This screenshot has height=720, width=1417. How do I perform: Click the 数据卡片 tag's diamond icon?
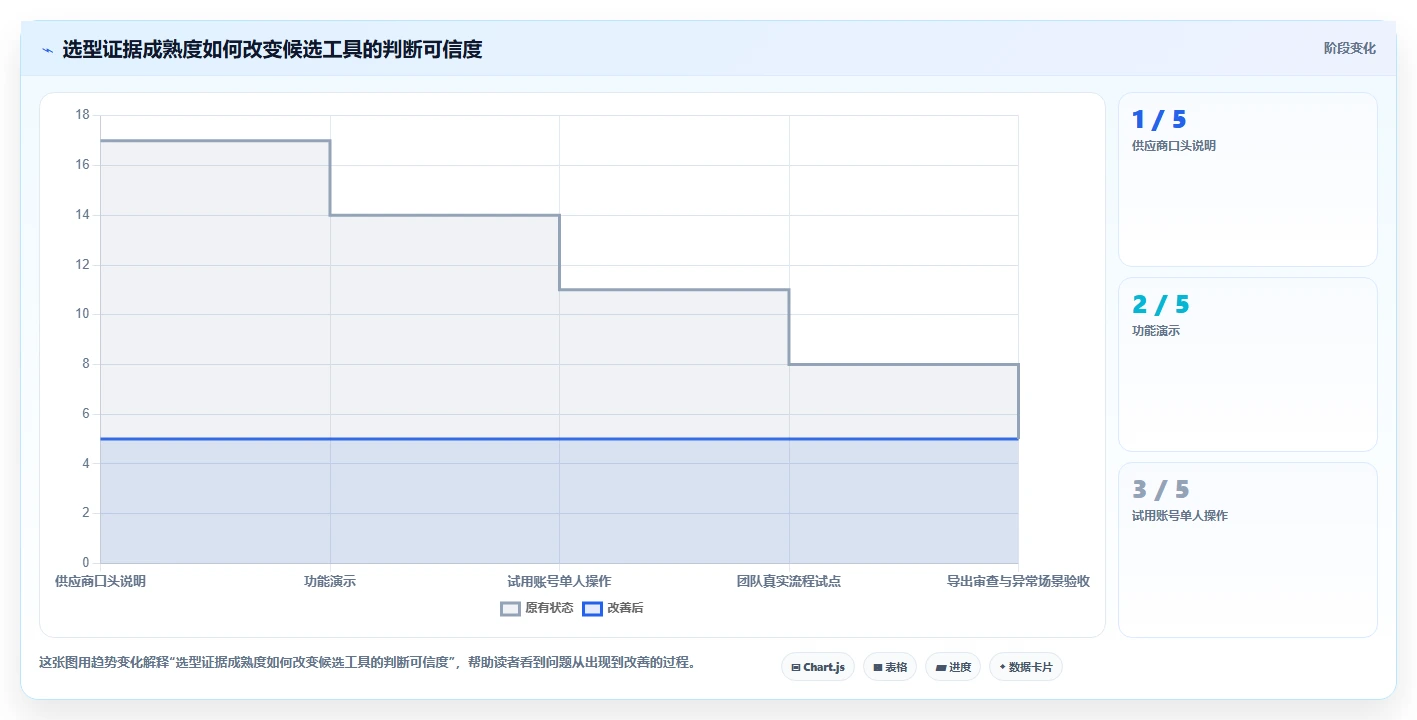pyautogui.click(x=1002, y=666)
